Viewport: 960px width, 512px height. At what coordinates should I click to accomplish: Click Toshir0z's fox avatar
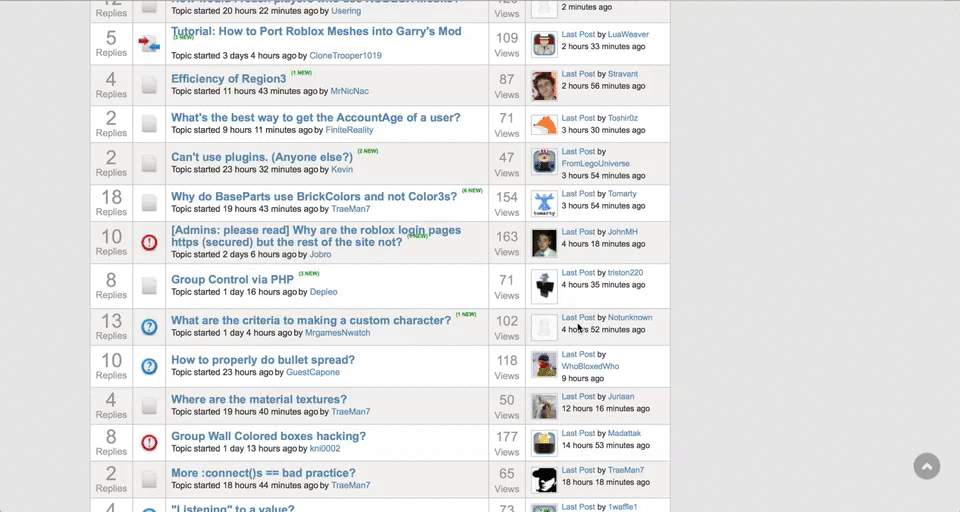click(x=544, y=124)
